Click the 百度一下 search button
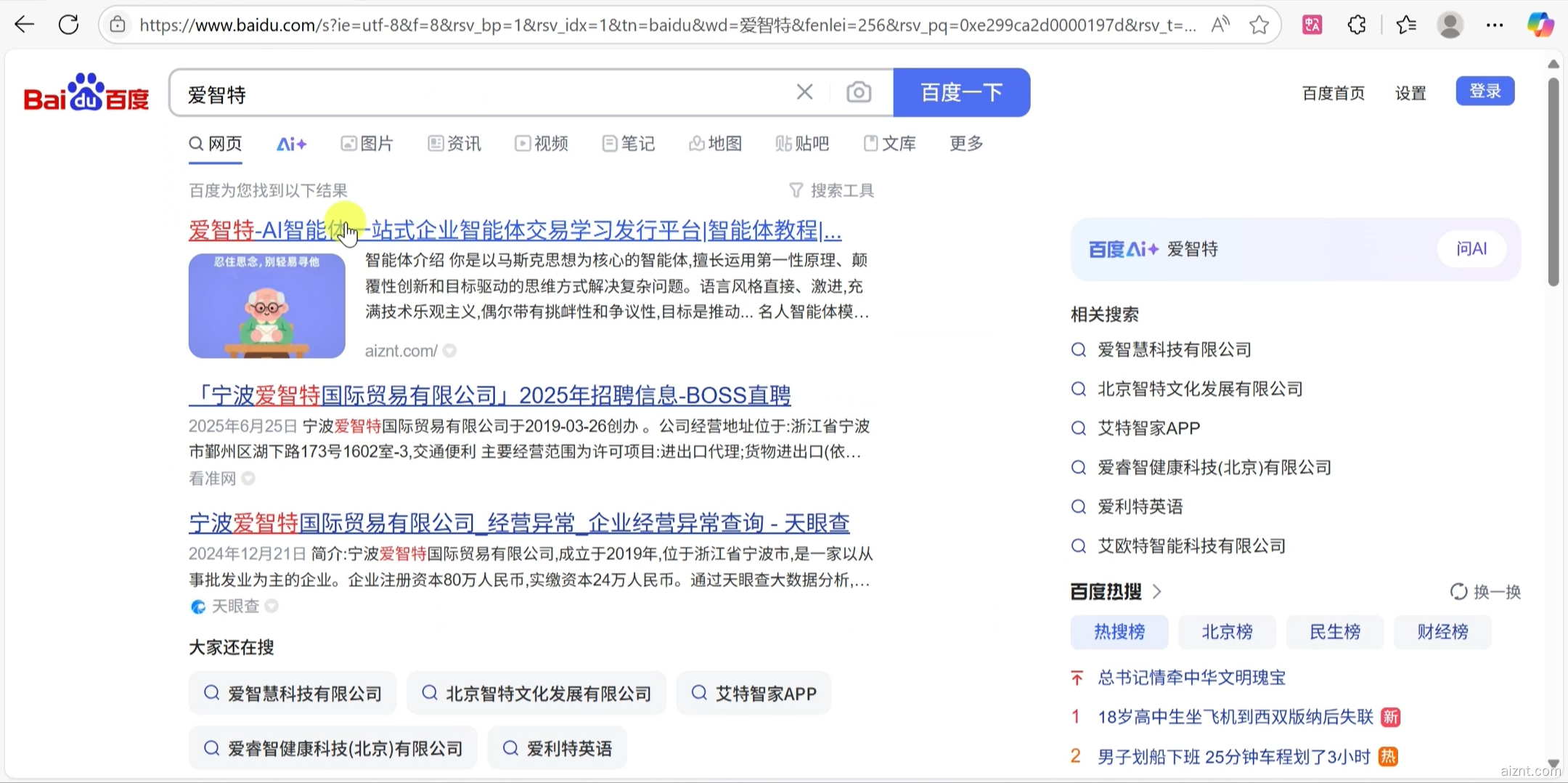The width and height of the screenshot is (1568, 783). 962,92
